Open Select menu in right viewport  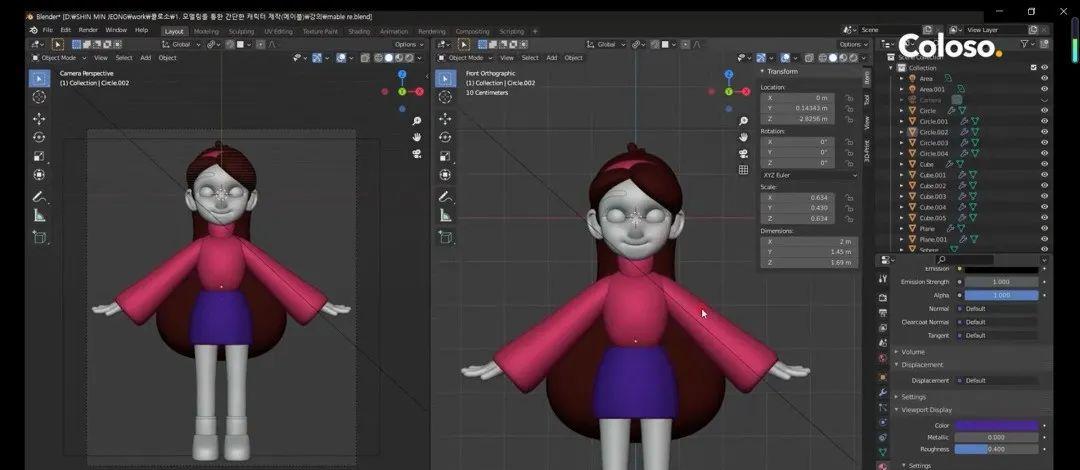coord(530,58)
